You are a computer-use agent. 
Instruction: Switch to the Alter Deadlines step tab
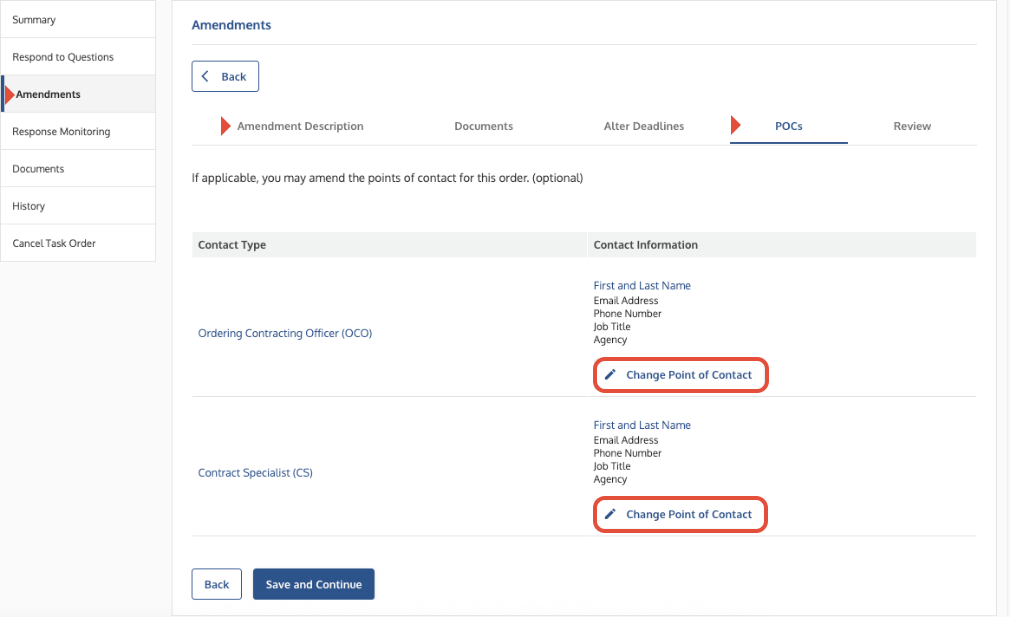tap(643, 126)
